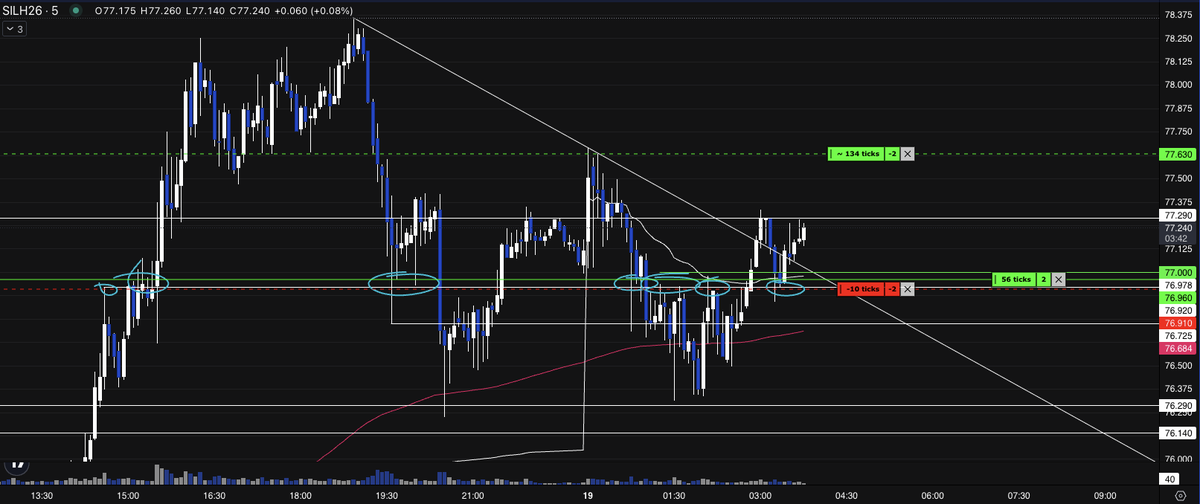Image resolution: width=1200 pixels, height=504 pixels.
Task: Click the red 76.910 stop price label
Action: [1176, 324]
